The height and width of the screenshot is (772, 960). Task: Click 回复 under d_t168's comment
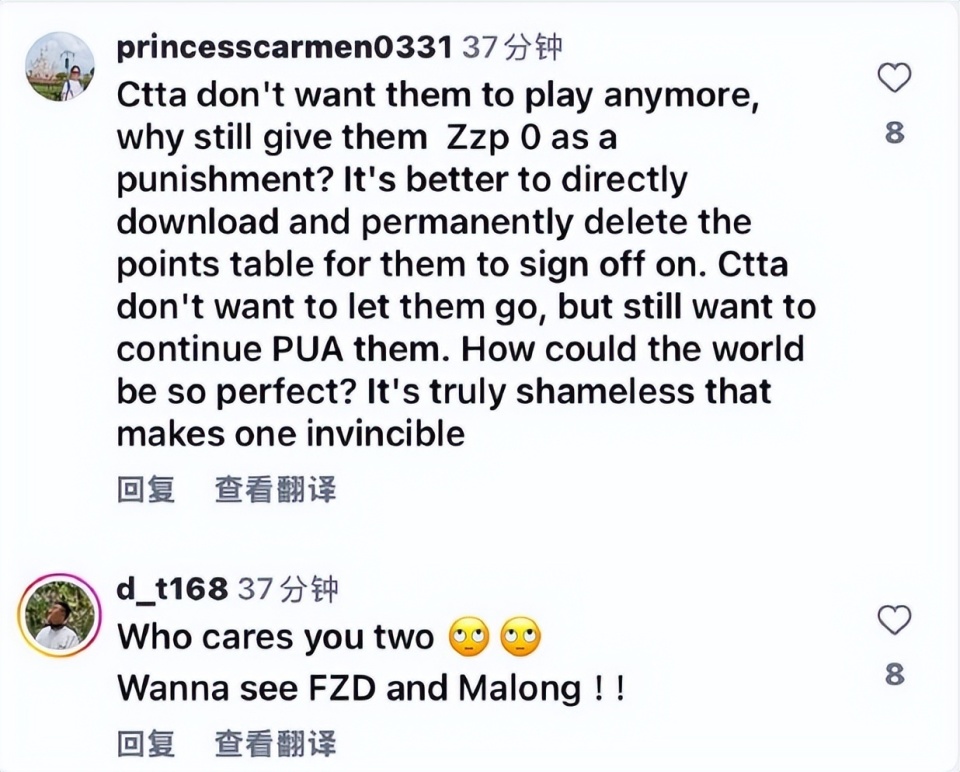point(146,743)
